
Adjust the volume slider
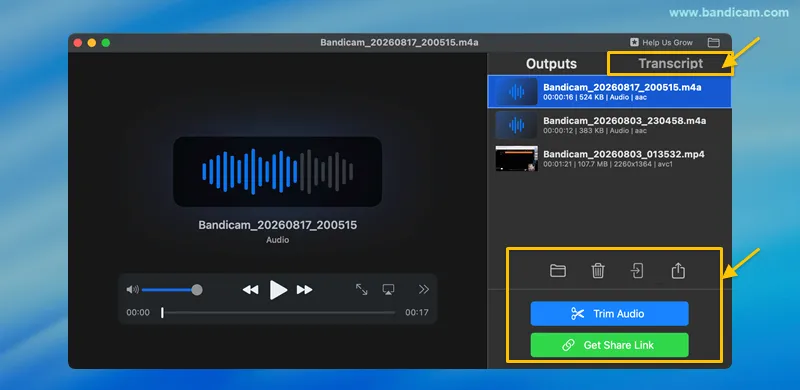171,290
